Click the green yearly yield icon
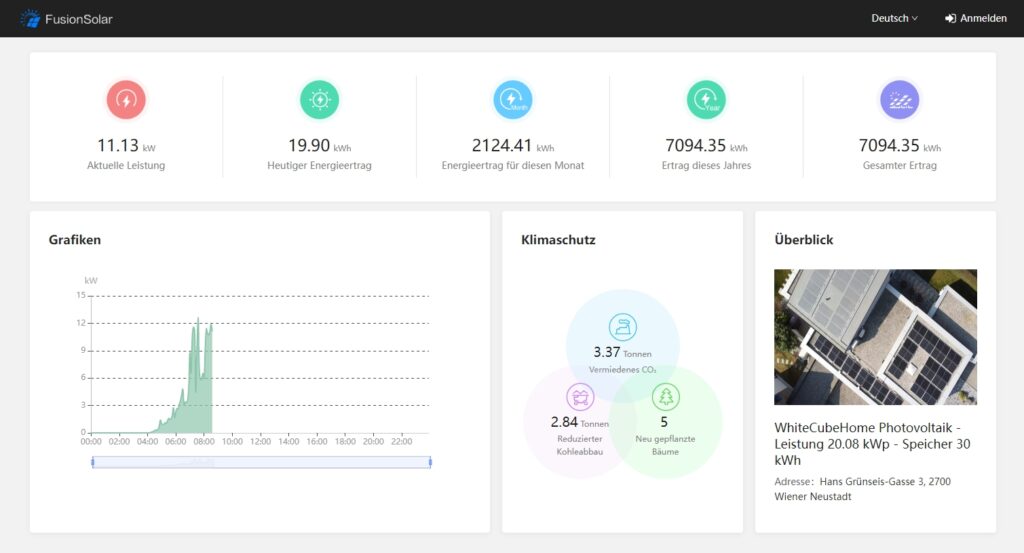This screenshot has height=553, width=1024. click(x=706, y=99)
